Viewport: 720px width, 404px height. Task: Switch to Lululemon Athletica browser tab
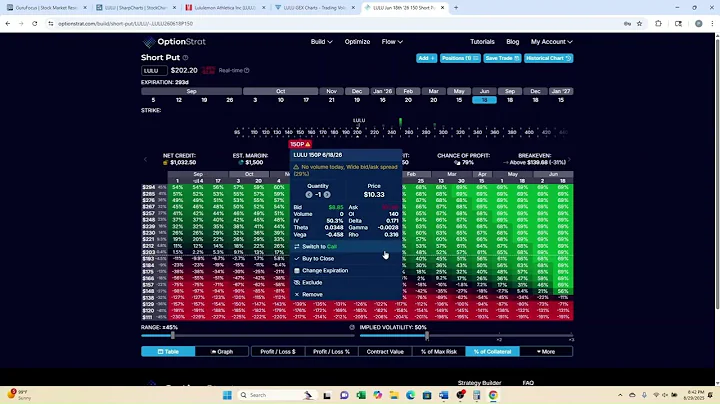pos(225,8)
